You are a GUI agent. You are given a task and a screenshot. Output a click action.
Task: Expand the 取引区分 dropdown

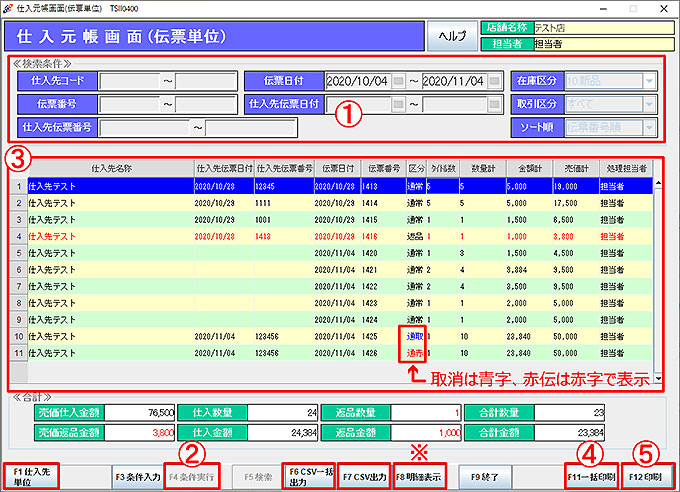pos(649,104)
